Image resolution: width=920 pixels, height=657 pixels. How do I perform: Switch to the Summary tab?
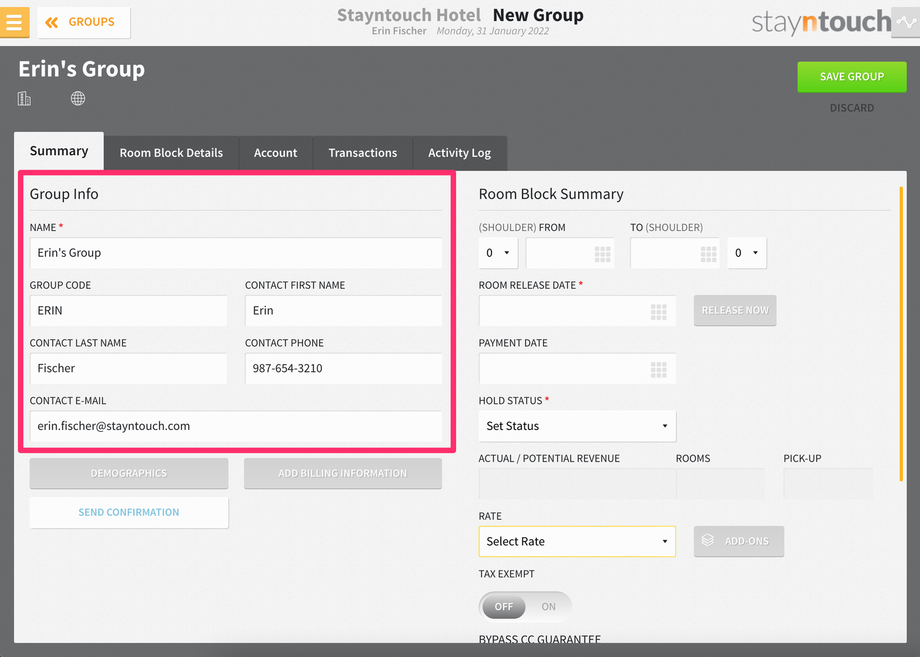59,151
